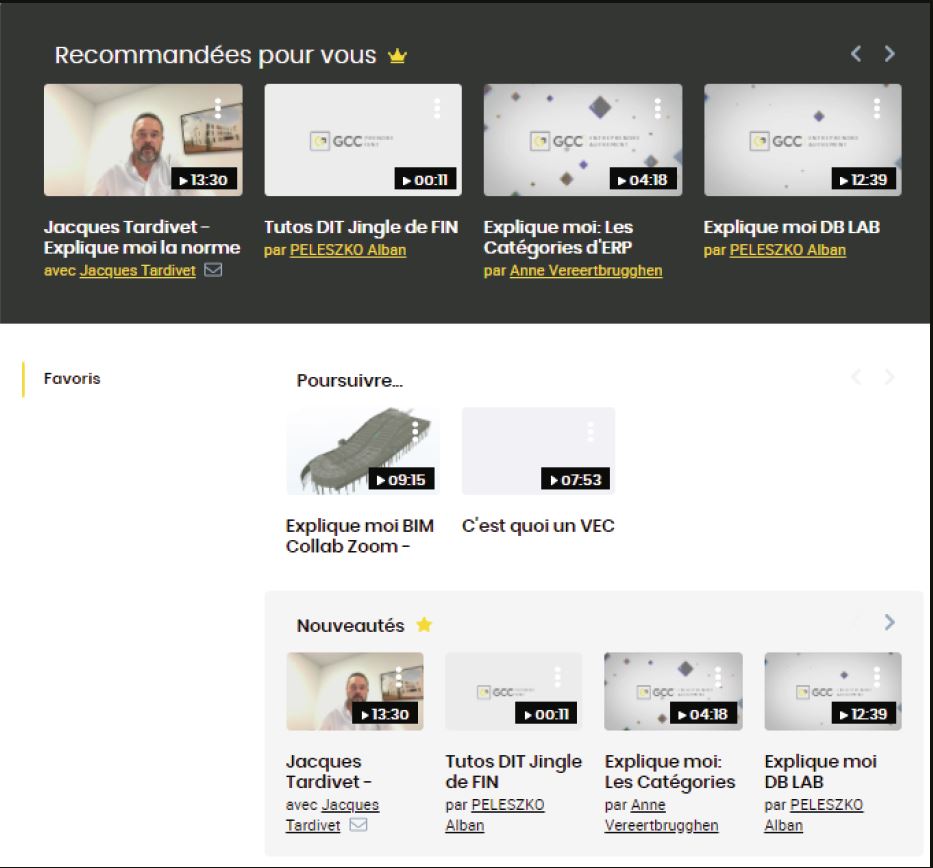
Task: Open three-dot menu on recommended Explique moi DB LAB
Action: coord(876,108)
